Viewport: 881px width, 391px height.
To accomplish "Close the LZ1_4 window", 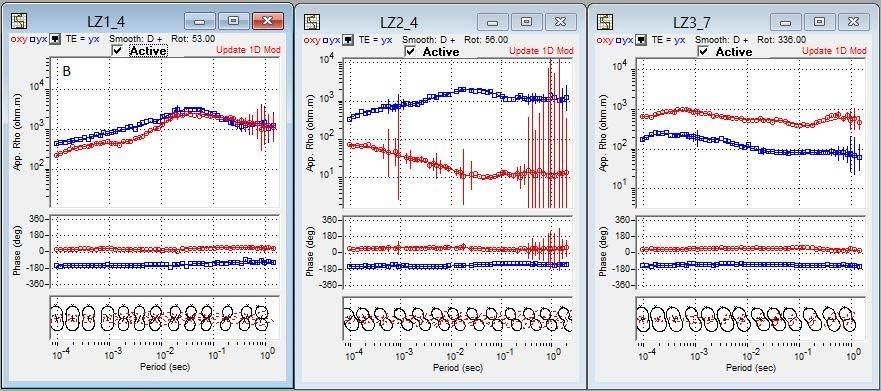I will tap(267, 21).
